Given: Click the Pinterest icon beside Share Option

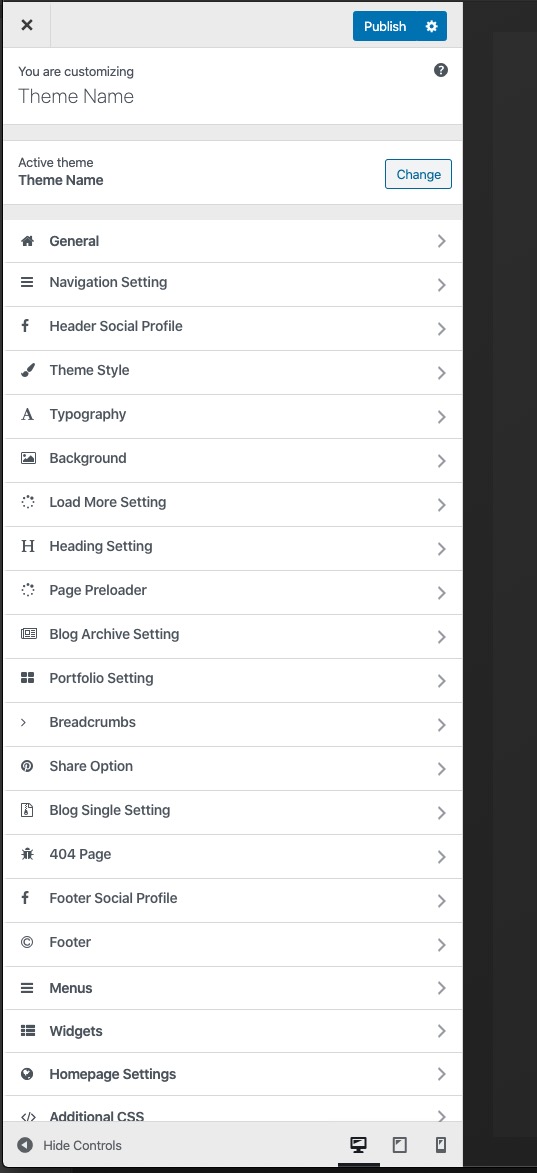Looking at the screenshot, I should 28,767.
